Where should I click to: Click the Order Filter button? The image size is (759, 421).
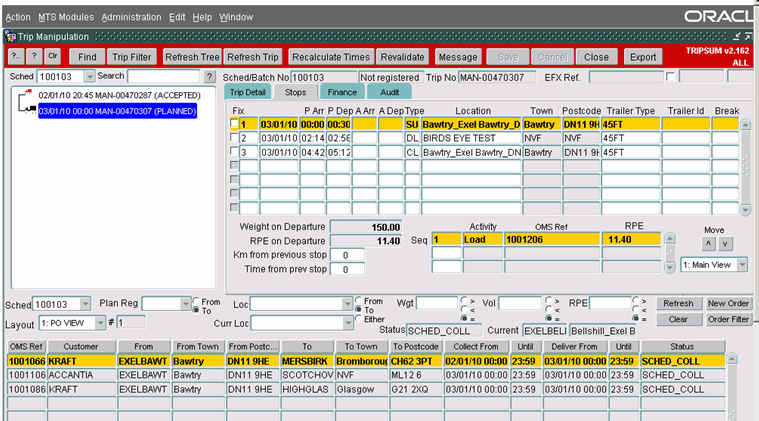(728, 319)
